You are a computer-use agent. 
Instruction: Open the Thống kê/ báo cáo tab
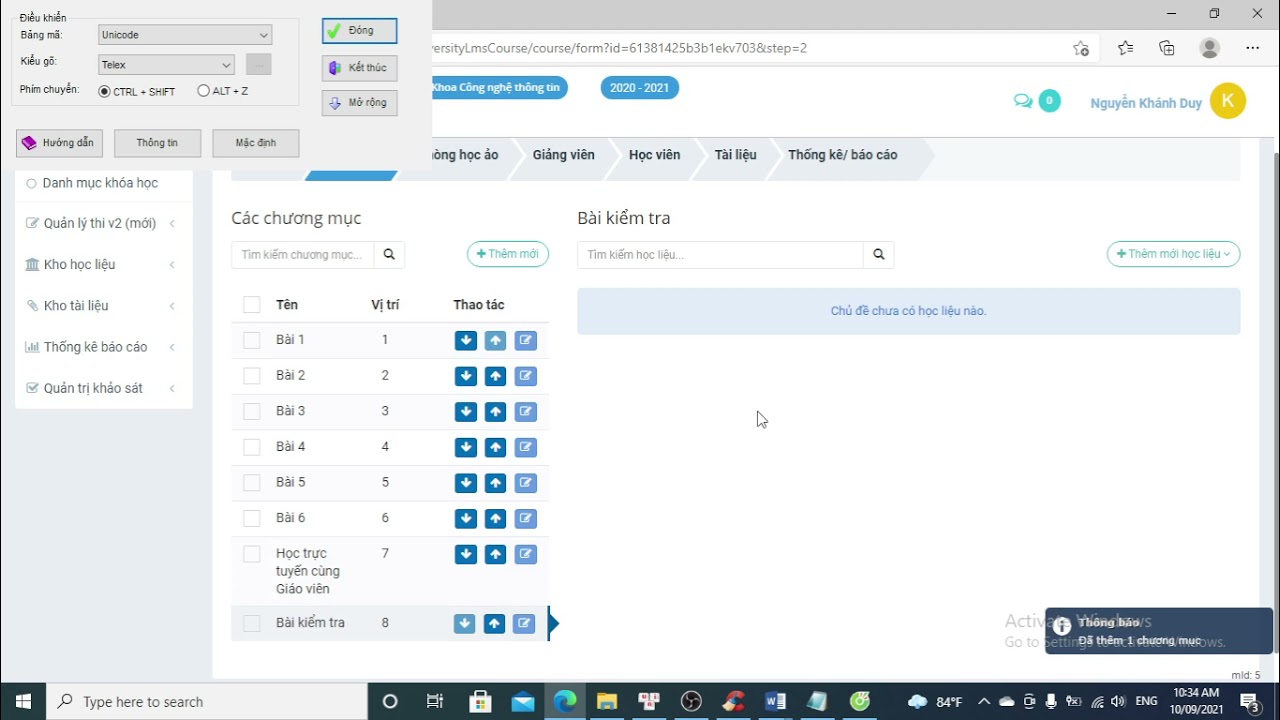[x=842, y=155]
